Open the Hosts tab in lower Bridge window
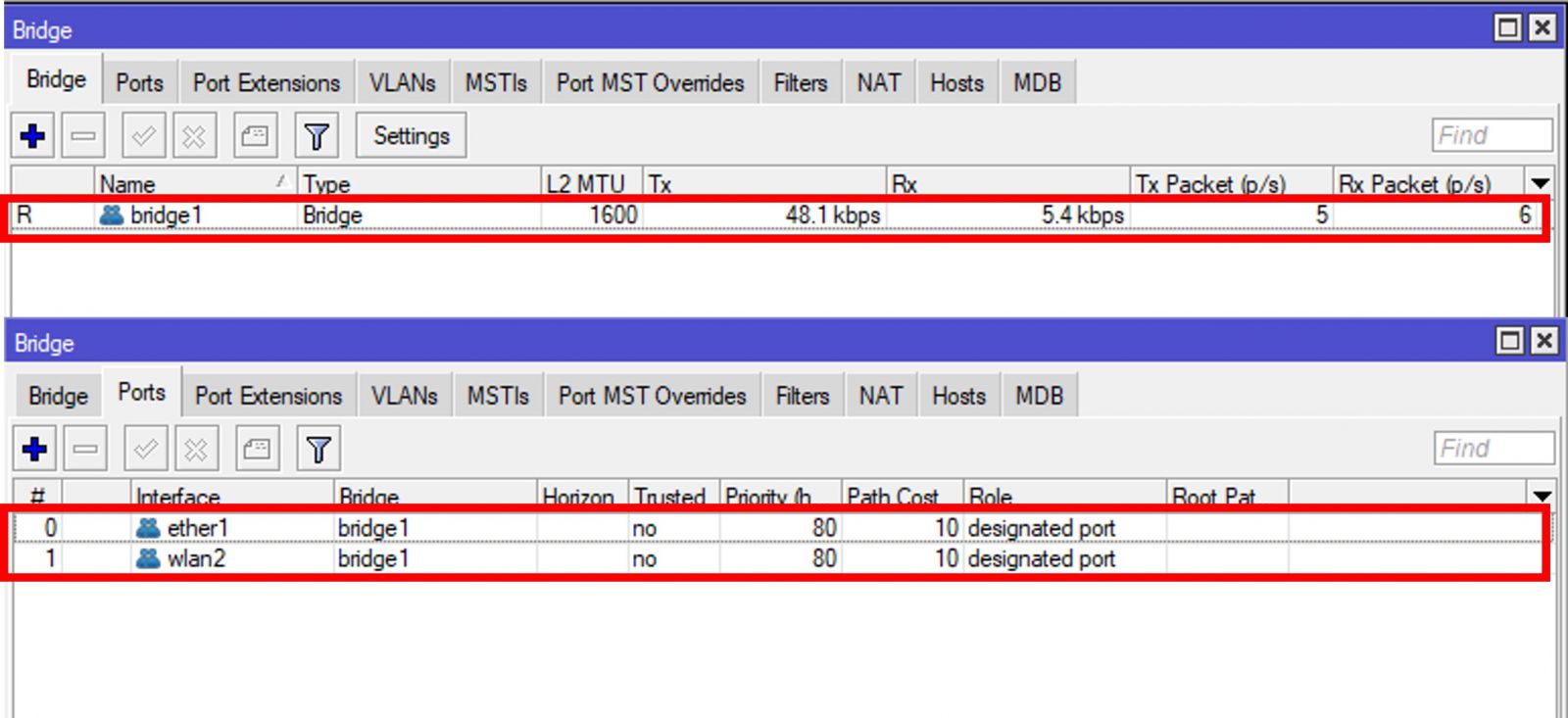This screenshot has height=718, width=1568. pos(958,396)
